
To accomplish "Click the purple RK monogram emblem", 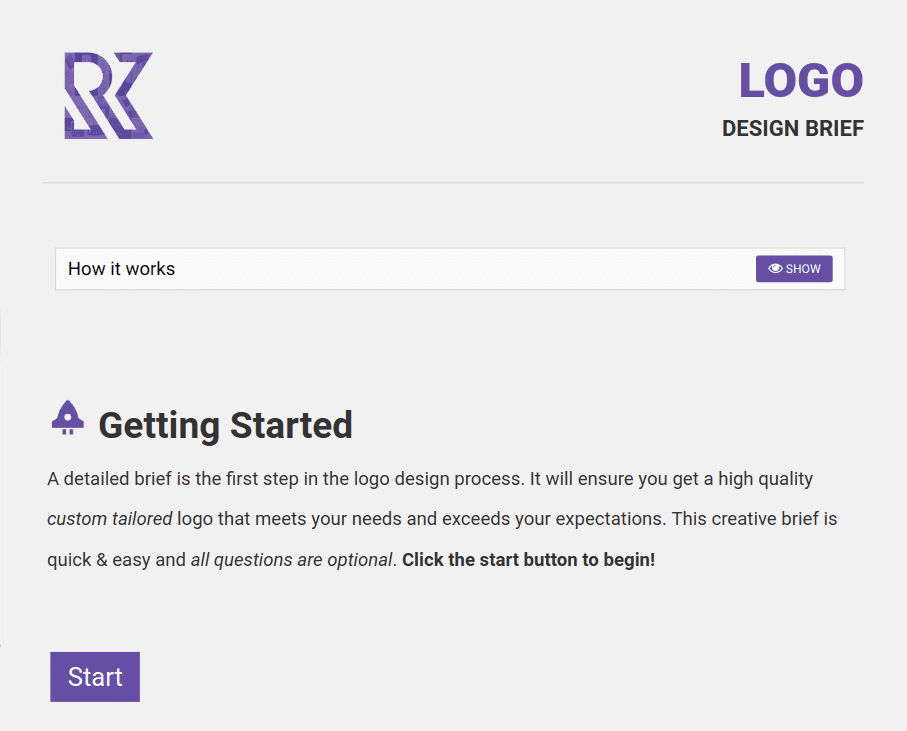I will (107, 96).
